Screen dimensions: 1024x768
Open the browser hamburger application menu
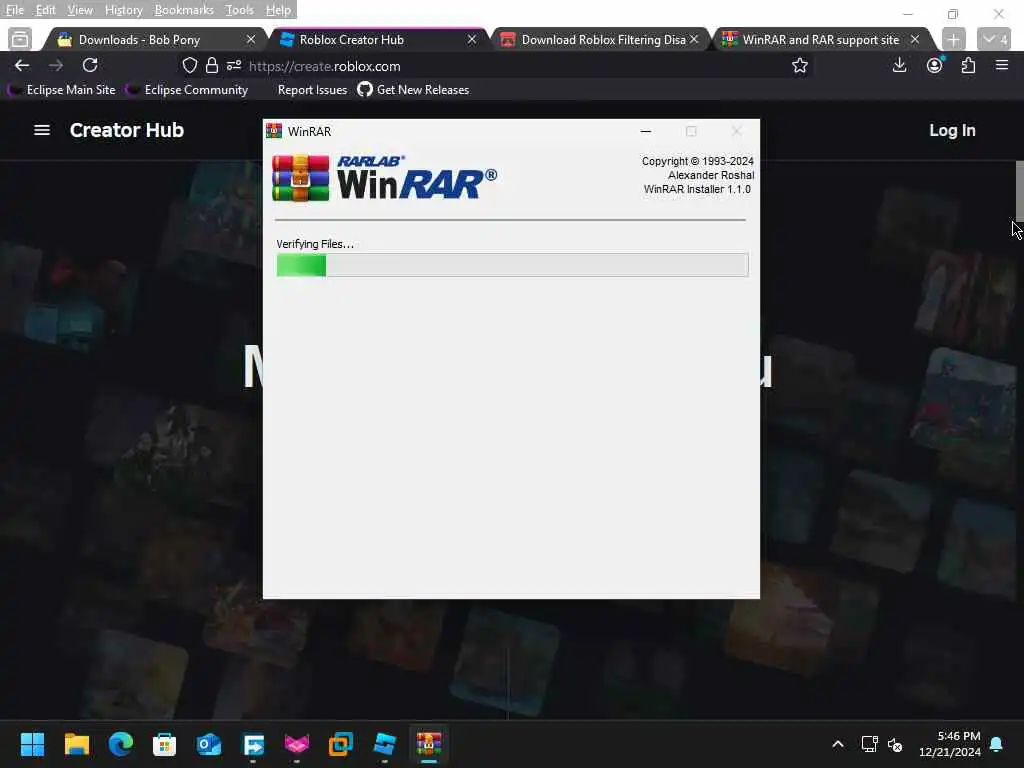pyautogui.click(x=1002, y=65)
